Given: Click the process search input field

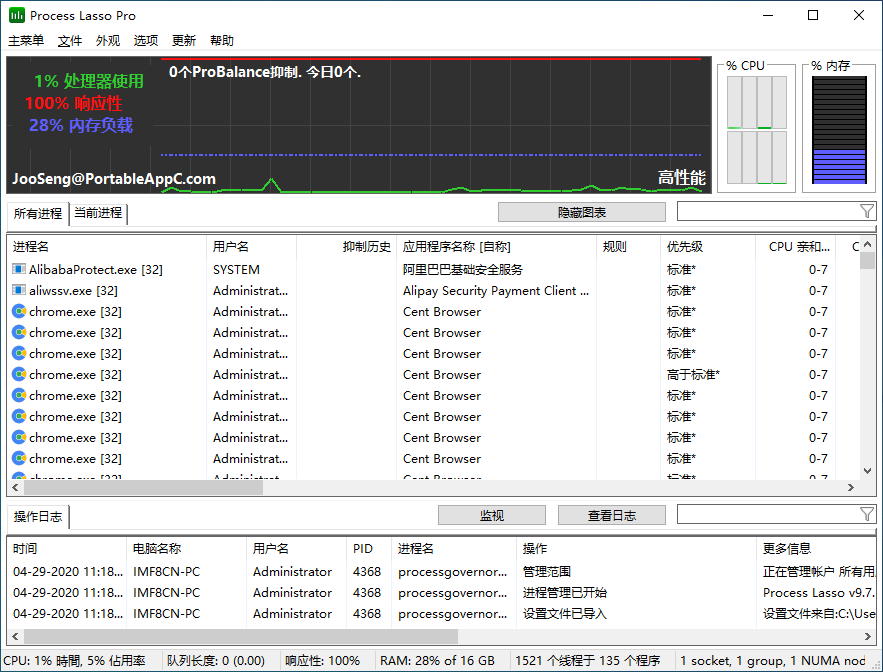Looking at the screenshot, I should coord(766,211).
